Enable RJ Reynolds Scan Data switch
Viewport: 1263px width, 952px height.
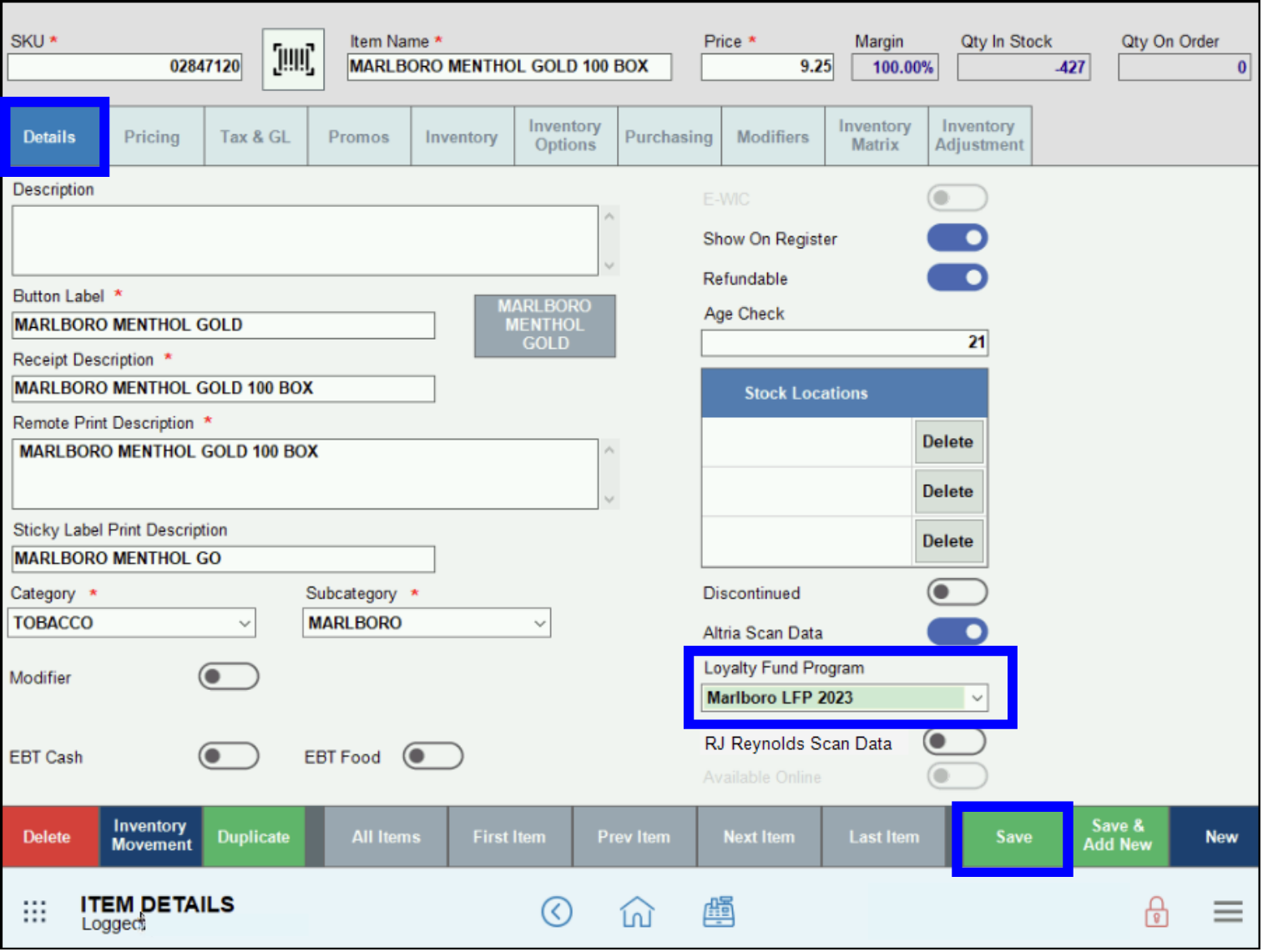pyautogui.click(x=956, y=741)
